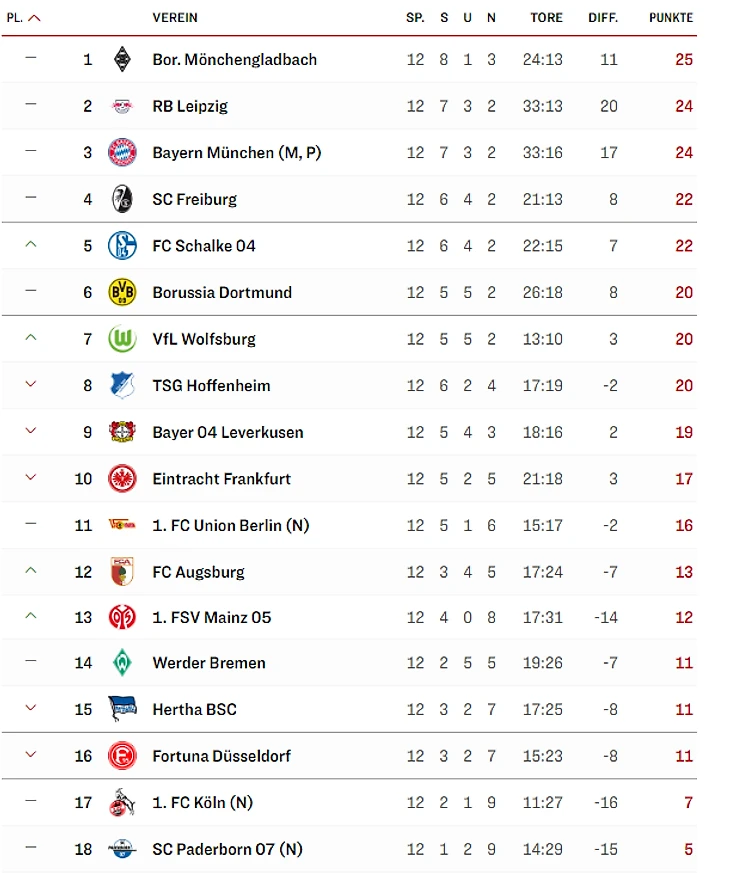Image resolution: width=730 pixels, height=873 pixels.
Task: Click the Borussia Mönchengladbach club crest
Action: 122,59
